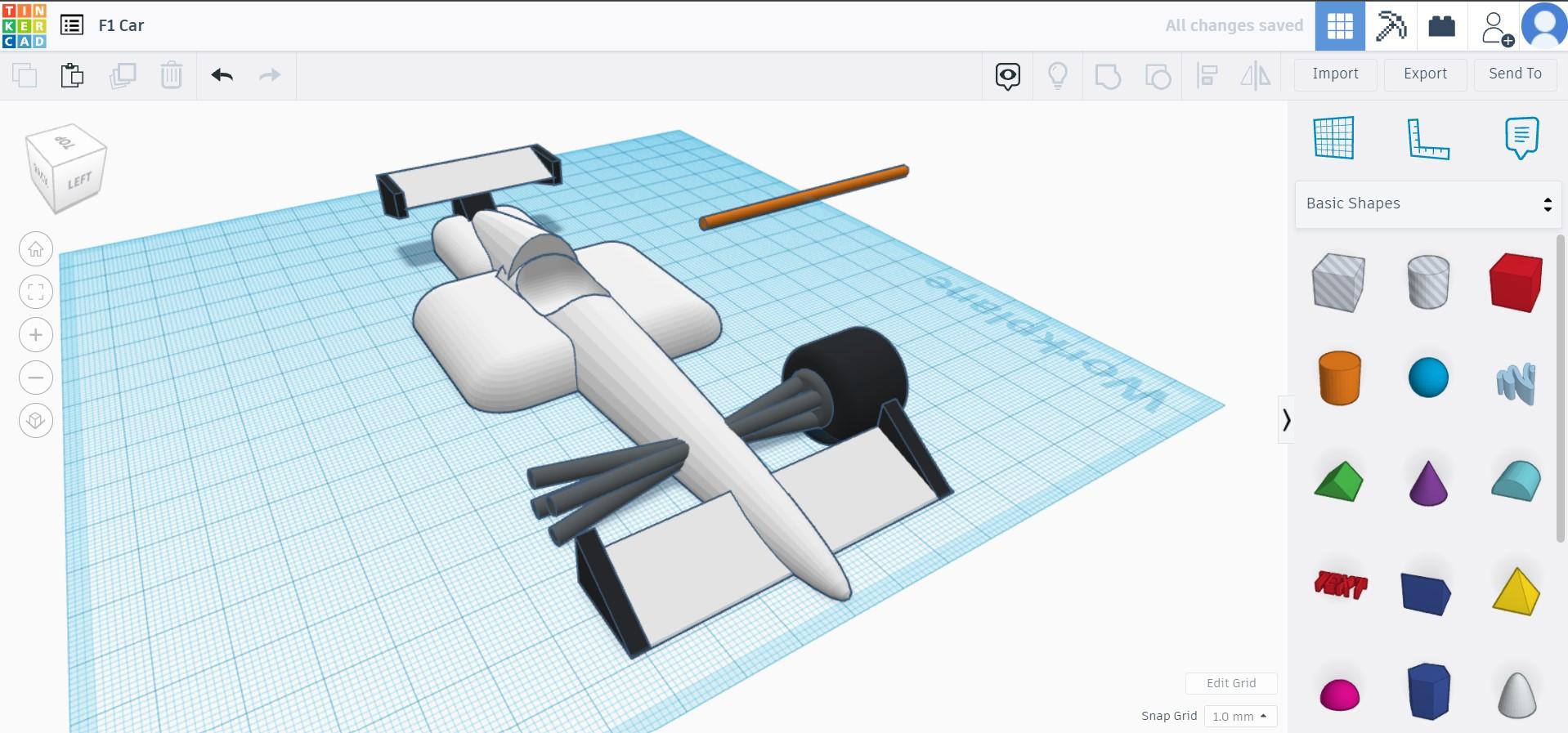The width and height of the screenshot is (1568, 733).
Task: Click the Zoom in button
Action: (36, 335)
